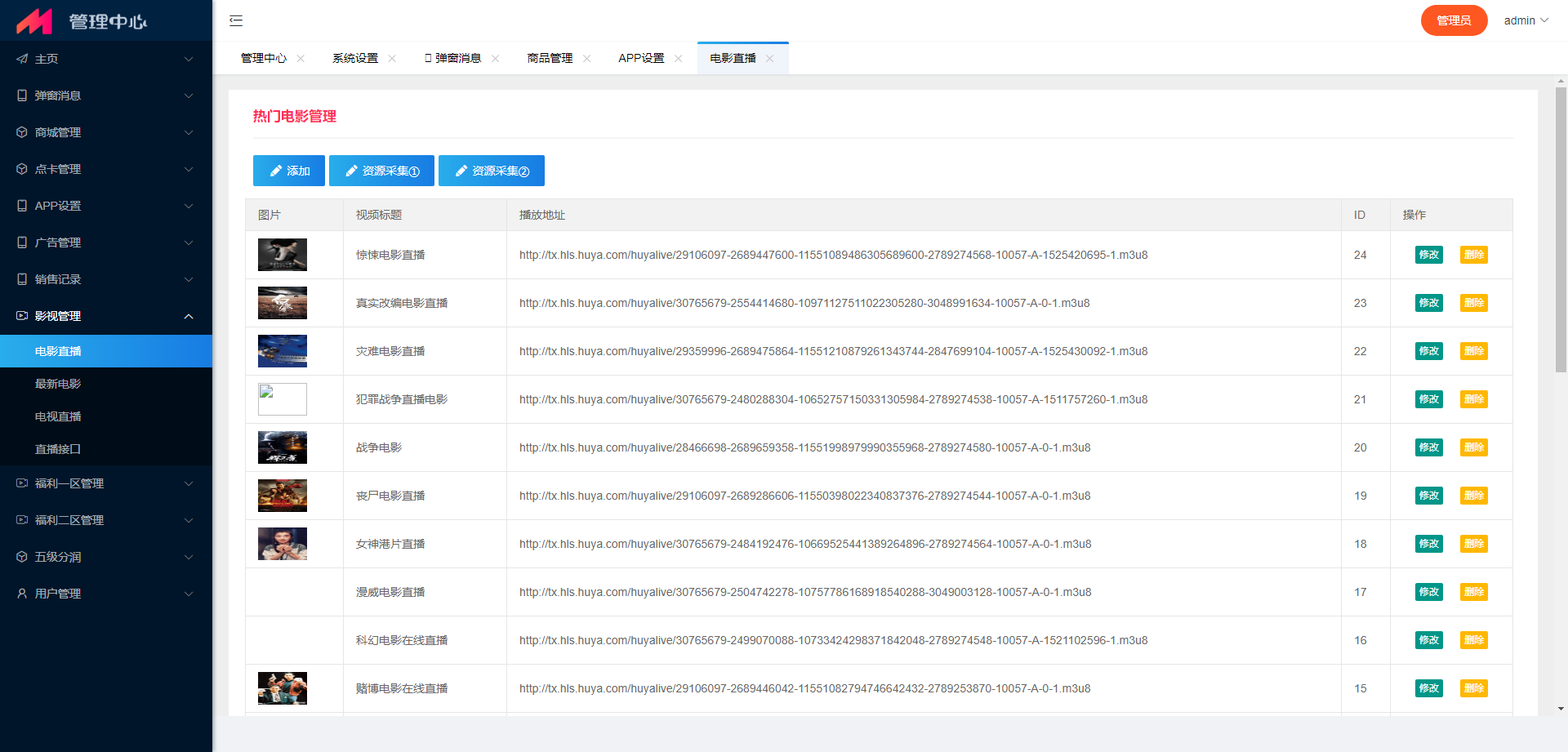1568x752 pixels.
Task: Click the vertical scrollbar on the right
Action: (x=1561, y=229)
